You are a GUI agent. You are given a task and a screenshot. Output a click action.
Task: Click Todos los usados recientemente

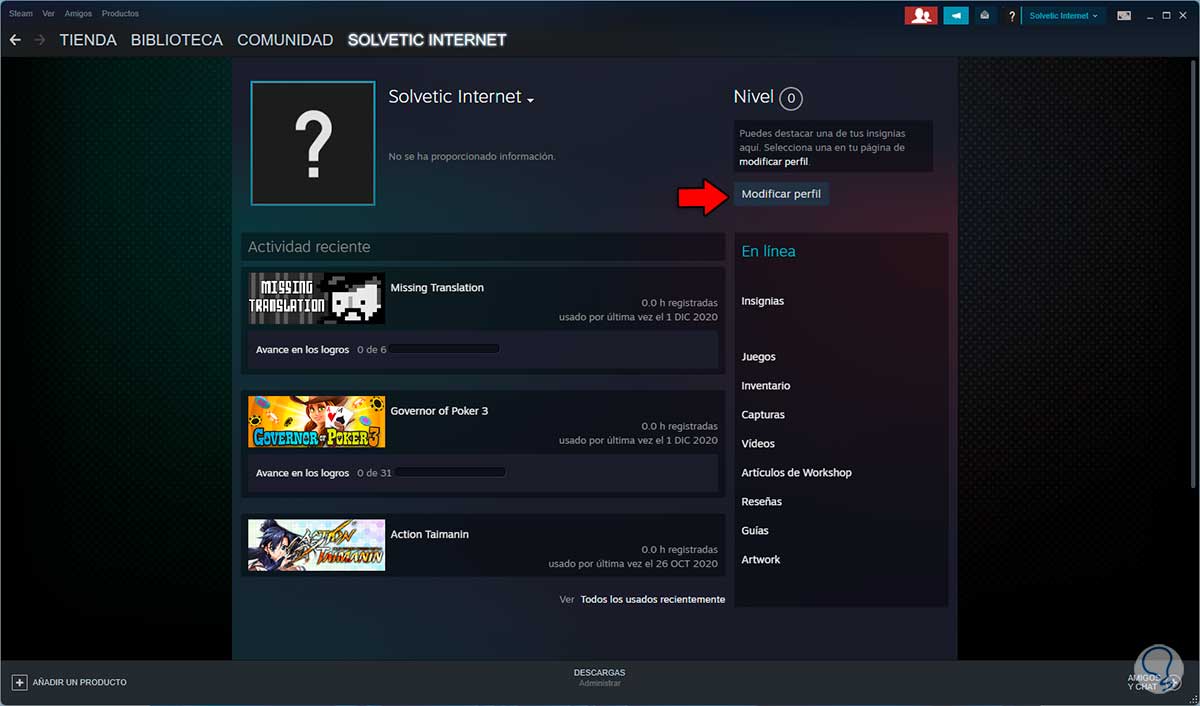[652, 600]
